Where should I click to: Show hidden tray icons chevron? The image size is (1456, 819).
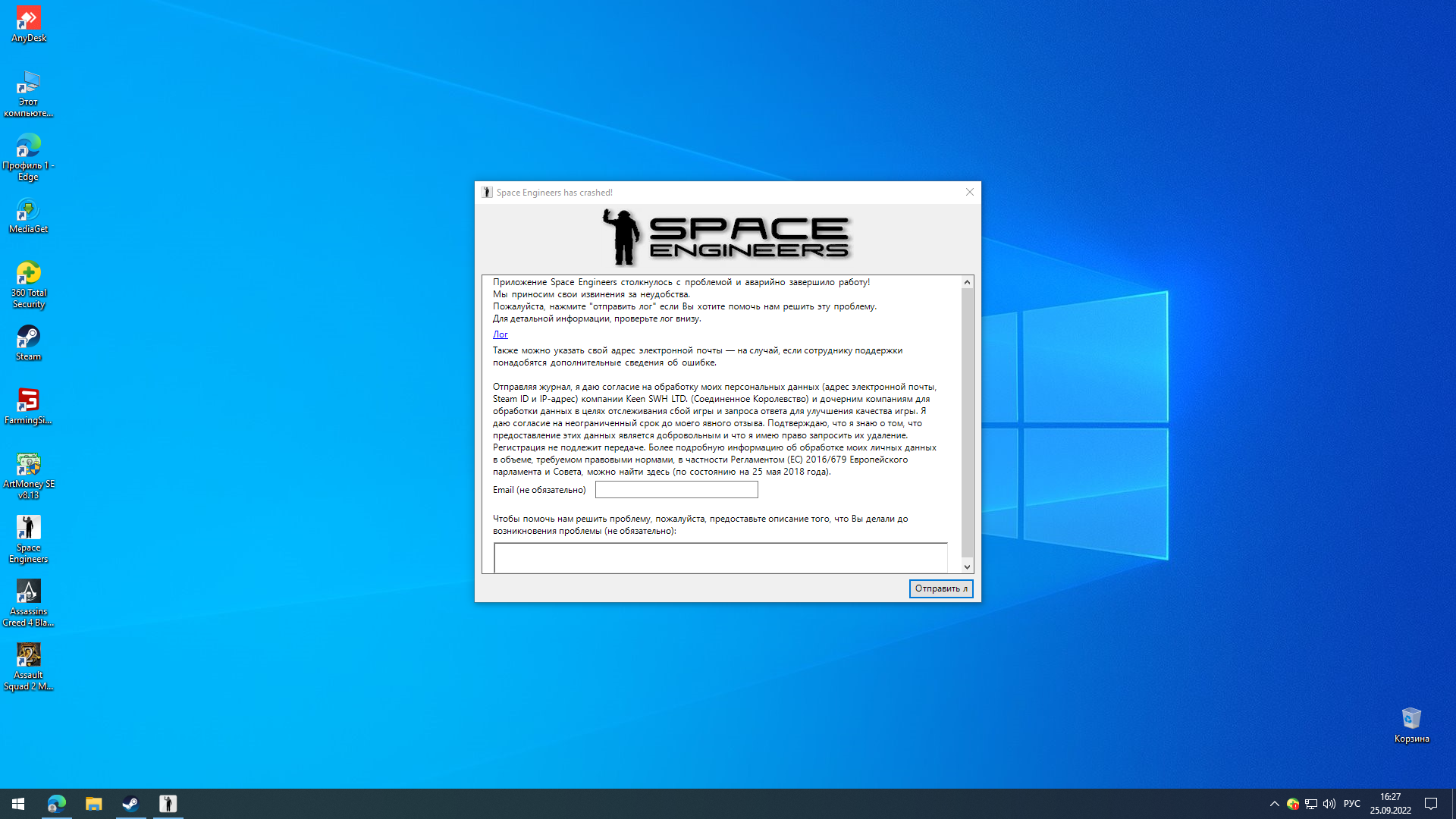click(1274, 804)
